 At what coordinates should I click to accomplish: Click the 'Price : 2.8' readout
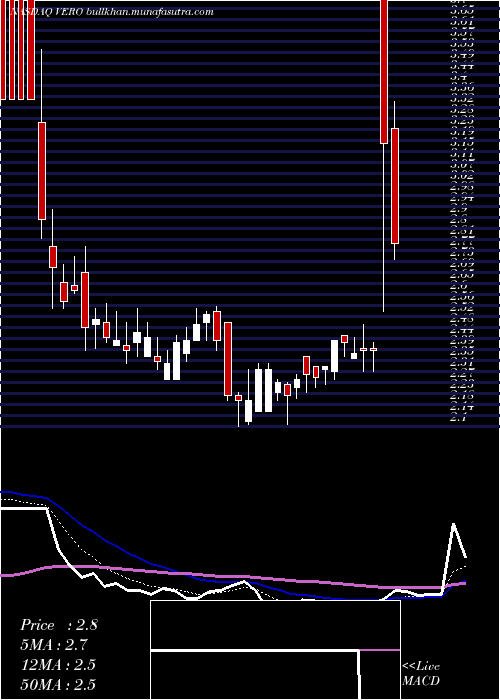pyautogui.click(x=58, y=625)
